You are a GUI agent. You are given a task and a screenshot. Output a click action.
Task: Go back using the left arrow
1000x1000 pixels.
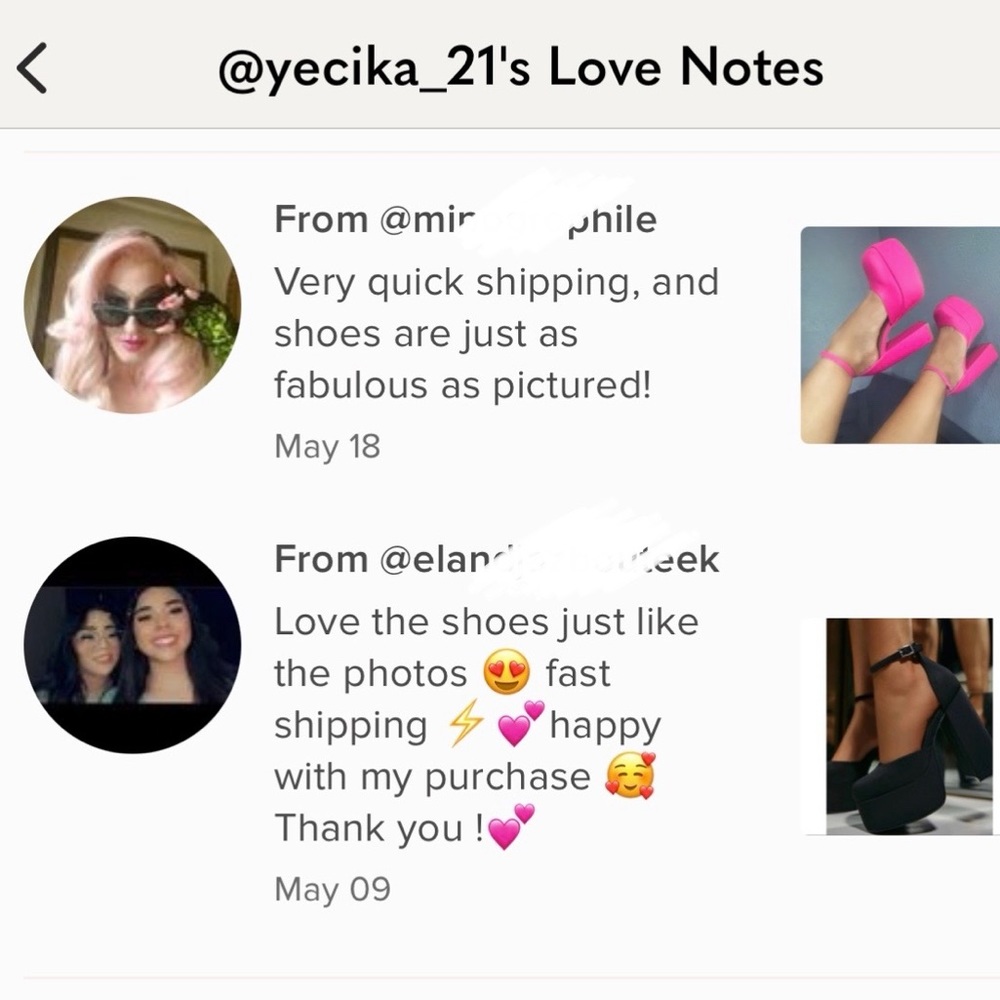click(32, 68)
